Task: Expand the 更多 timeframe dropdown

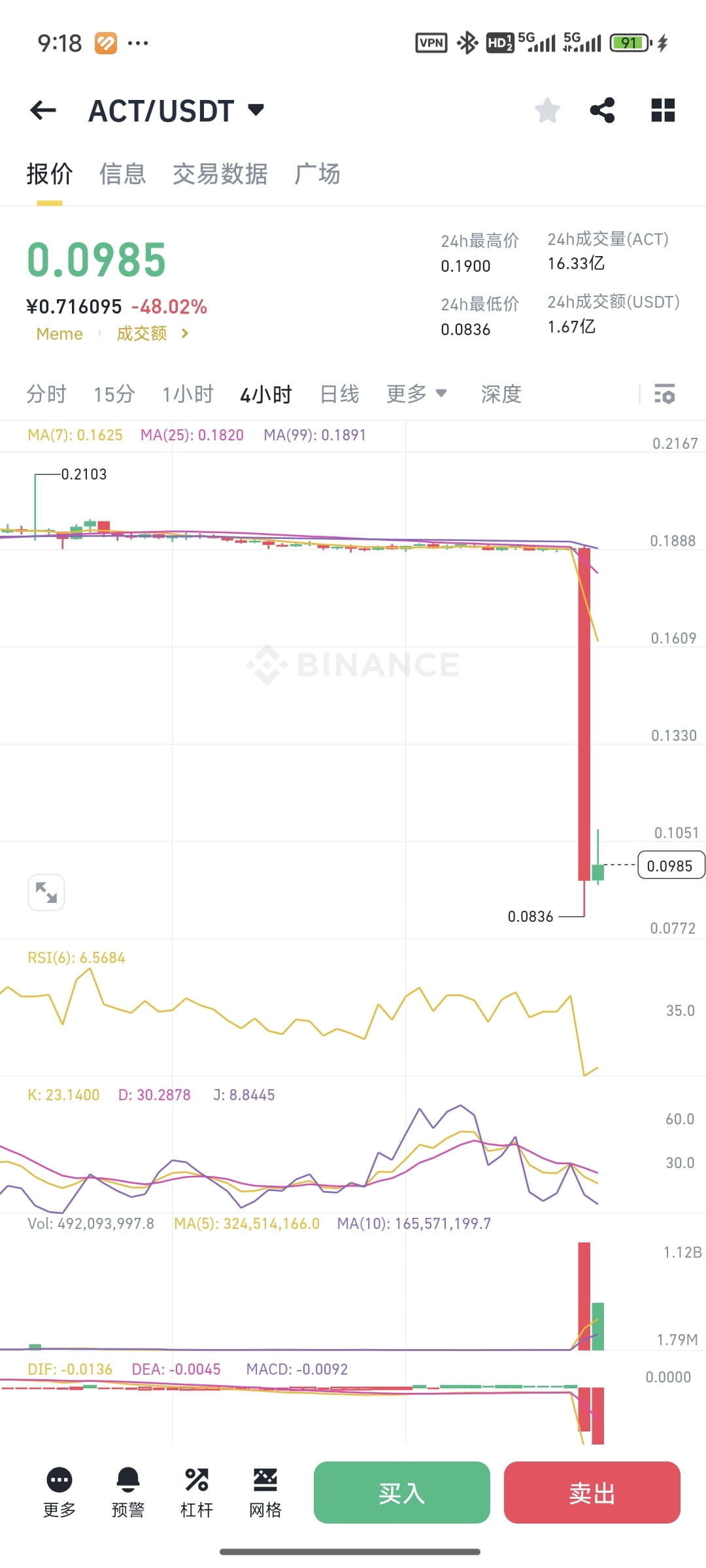Action: click(416, 394)
